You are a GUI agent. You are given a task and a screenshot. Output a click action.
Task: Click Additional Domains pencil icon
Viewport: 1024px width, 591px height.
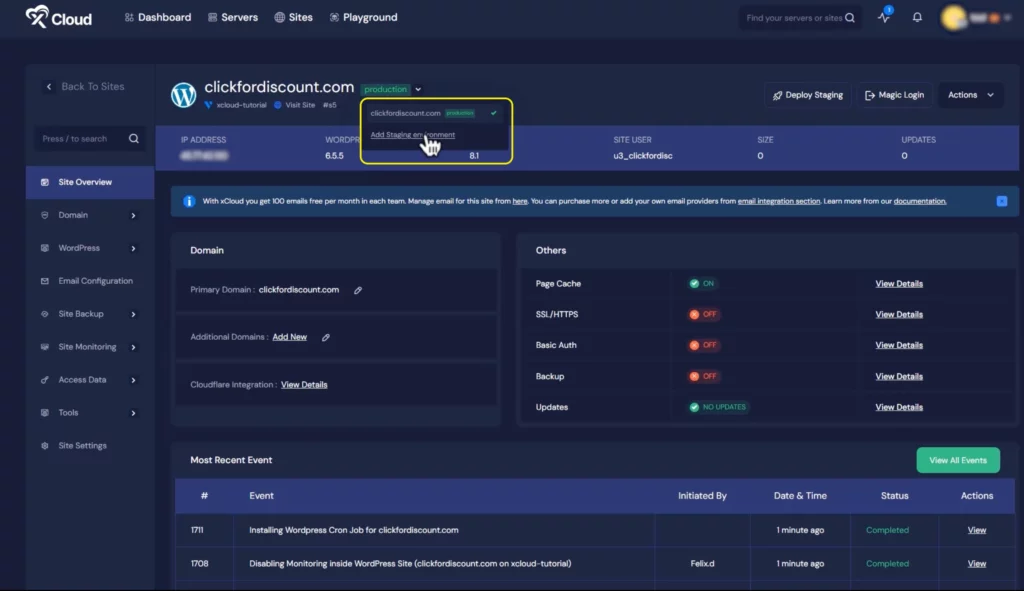(325, 337)
